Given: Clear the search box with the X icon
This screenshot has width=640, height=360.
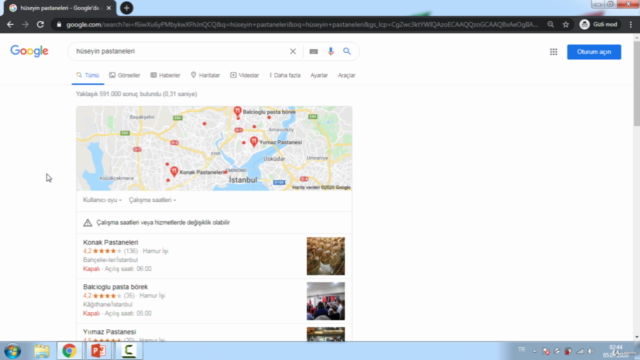Looking at the screenshot, I should coord(293,51).
